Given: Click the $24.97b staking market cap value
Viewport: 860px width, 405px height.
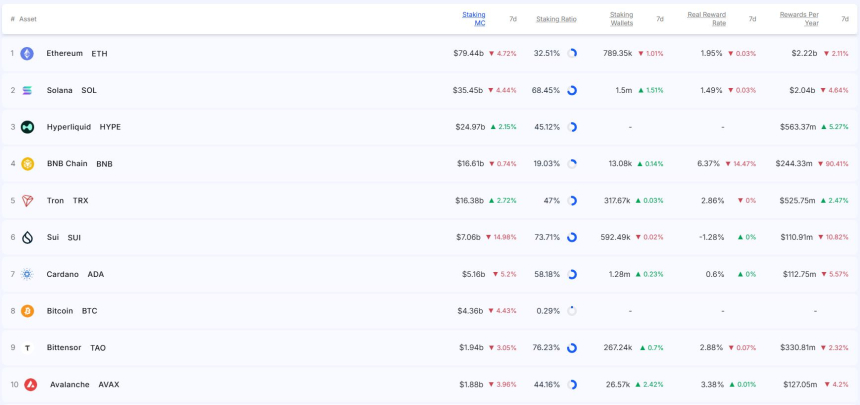Looking at the screenshot, I should click(x=470, y=127).
